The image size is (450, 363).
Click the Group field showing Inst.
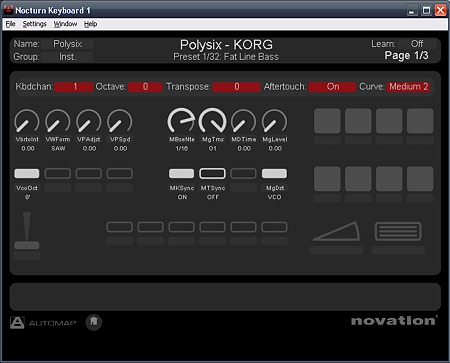tap(68, 57)
